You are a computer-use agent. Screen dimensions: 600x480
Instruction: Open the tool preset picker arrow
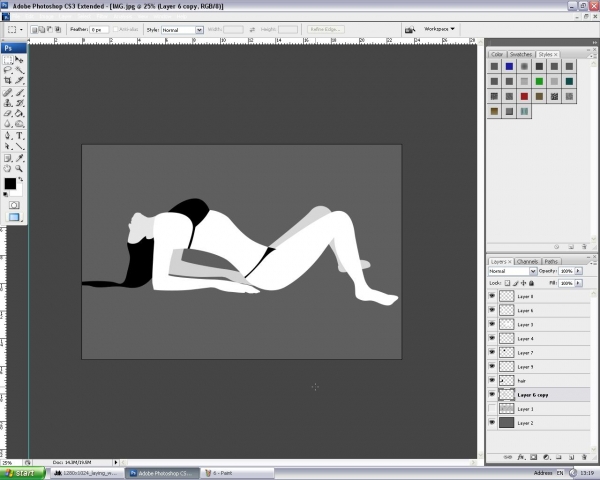(x=21, y=29)
